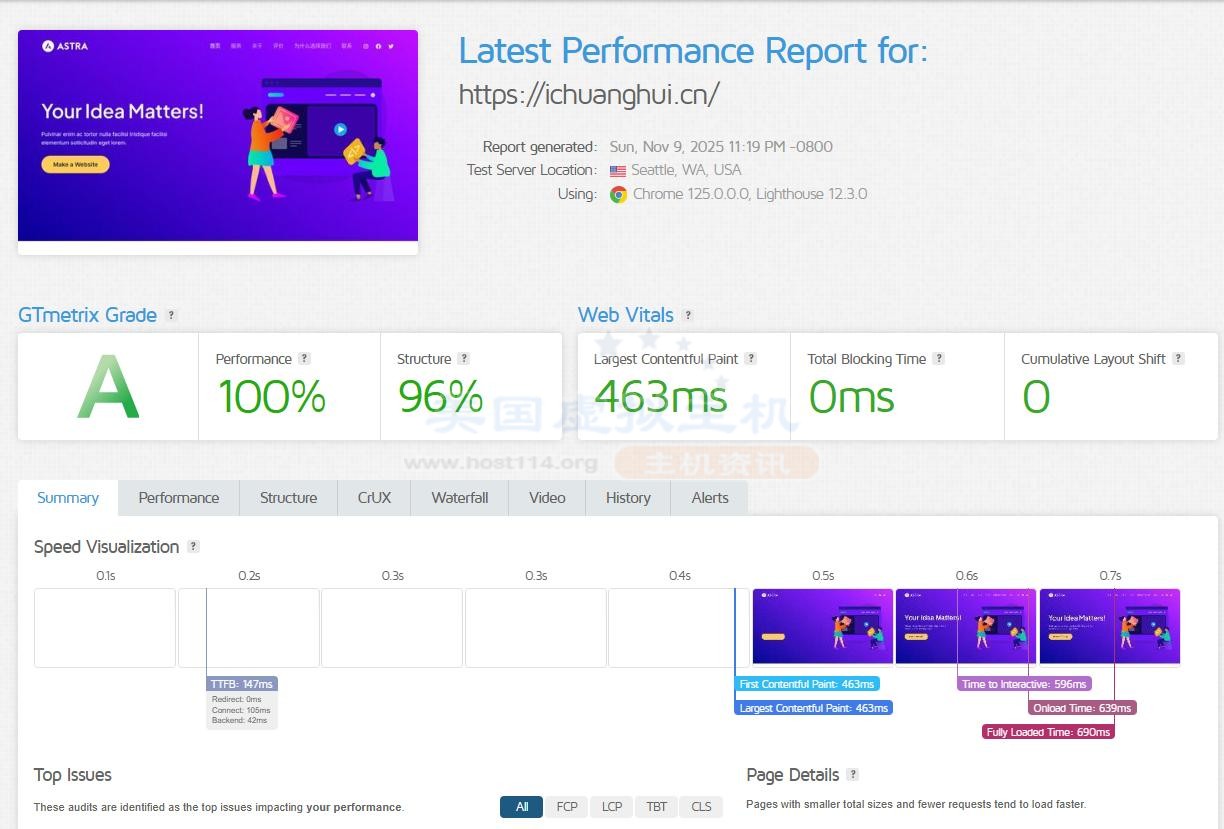The height and width of the screenshot is (829, 1224).
Task: Click Page Details help icon
Action: pyautogui.click(x=852, y=775)
